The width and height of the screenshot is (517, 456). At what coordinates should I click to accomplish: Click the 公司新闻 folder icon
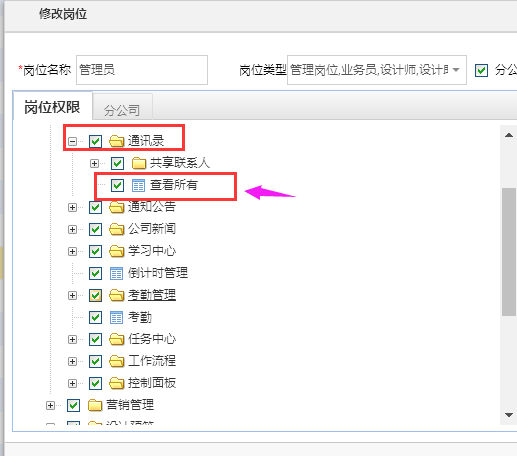coord(117,229)
